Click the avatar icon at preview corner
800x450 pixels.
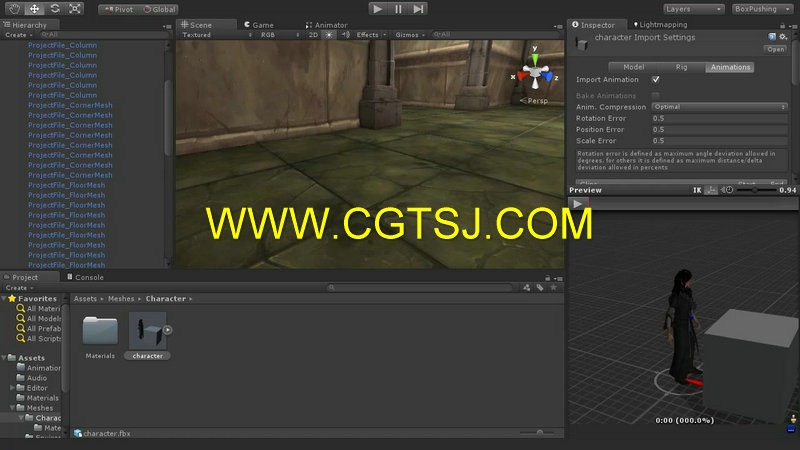[x=792, y=419]
